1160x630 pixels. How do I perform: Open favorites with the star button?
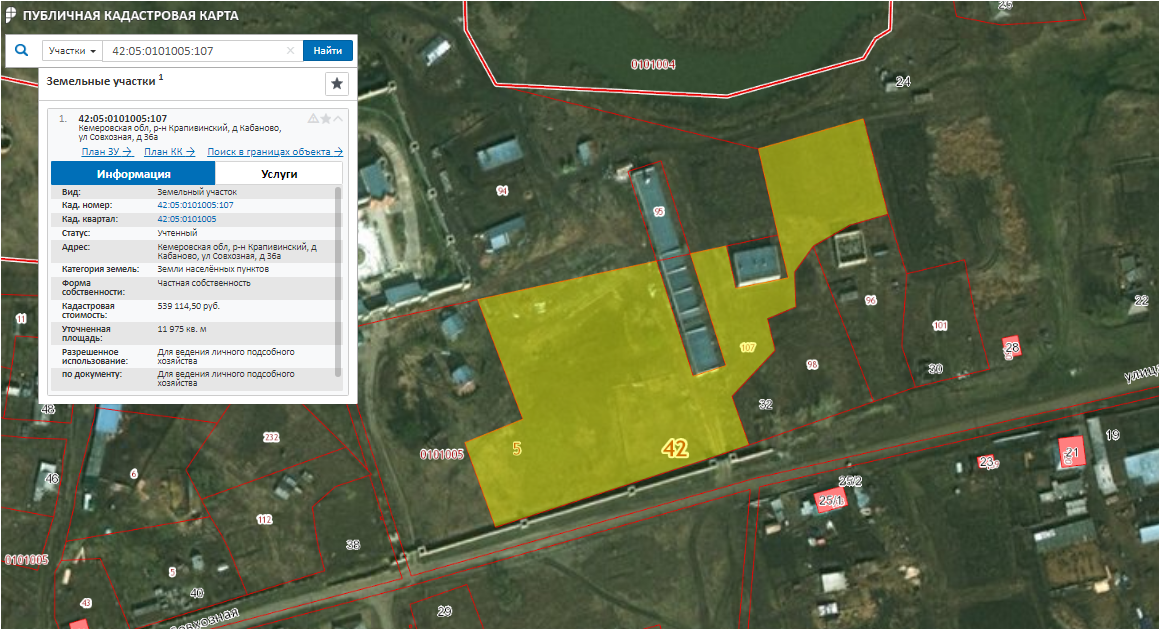point(337,83)
